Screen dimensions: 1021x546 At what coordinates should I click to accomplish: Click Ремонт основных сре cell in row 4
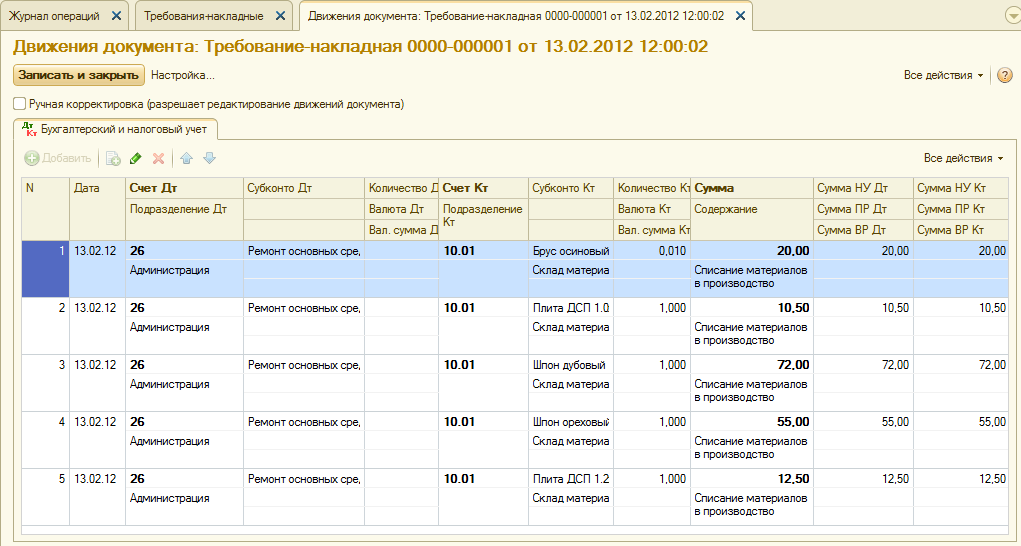click(x=303, y=422)
